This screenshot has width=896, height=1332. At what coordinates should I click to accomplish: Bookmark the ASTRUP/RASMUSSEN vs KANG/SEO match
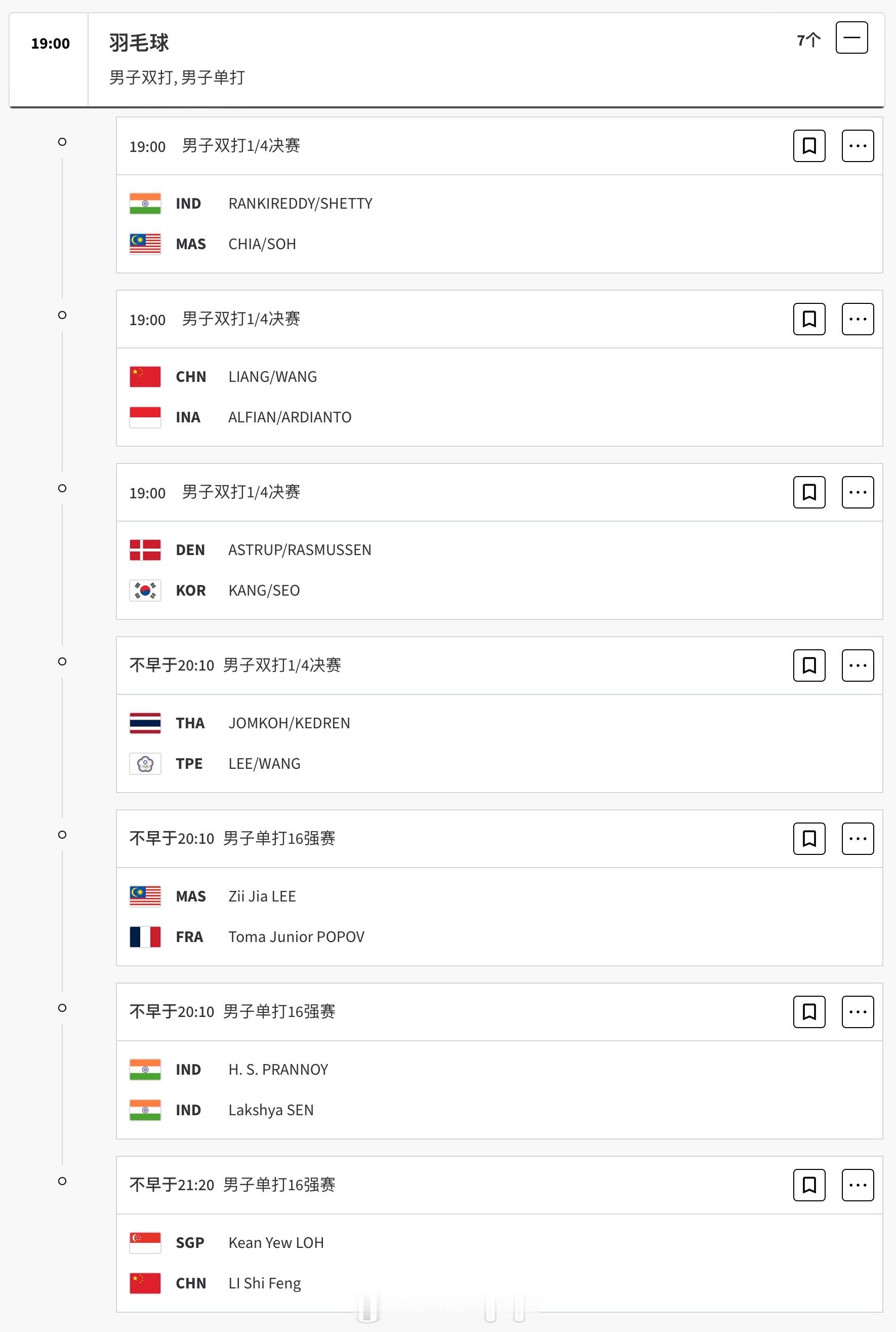tap(809, 492)
